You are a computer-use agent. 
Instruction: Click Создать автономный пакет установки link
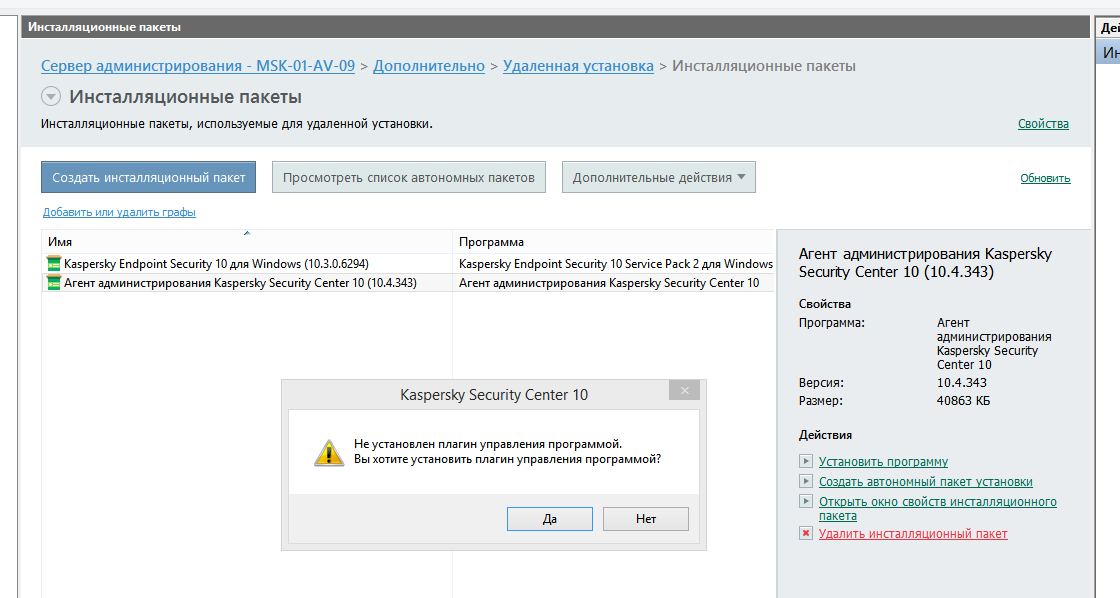click(x=926, y=482)
